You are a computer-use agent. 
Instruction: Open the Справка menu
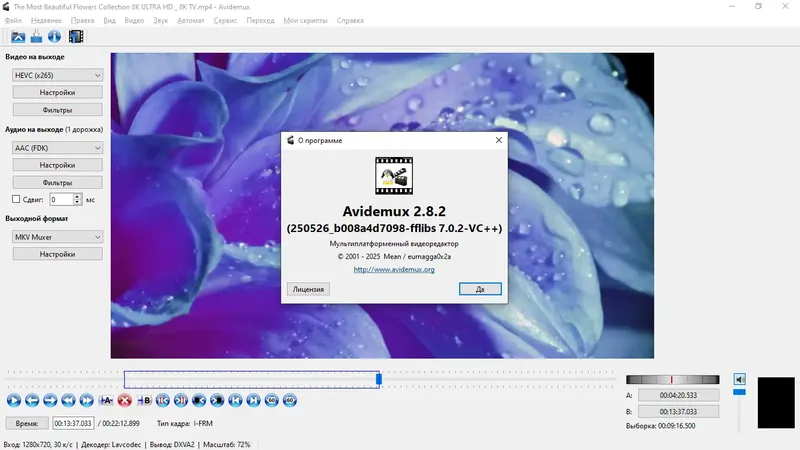coord(350,20)
